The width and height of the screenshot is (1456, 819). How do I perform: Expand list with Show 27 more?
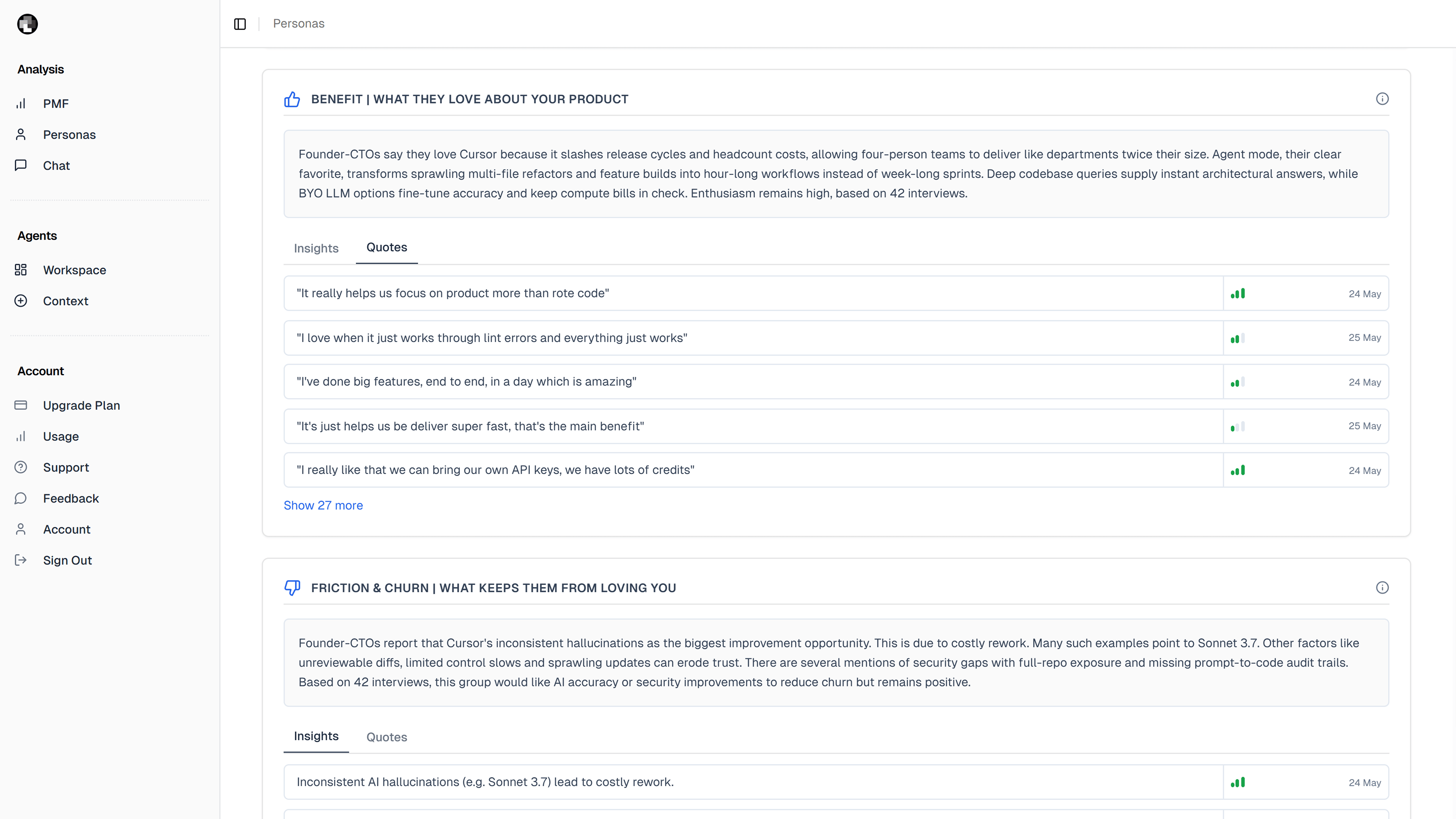323,506
